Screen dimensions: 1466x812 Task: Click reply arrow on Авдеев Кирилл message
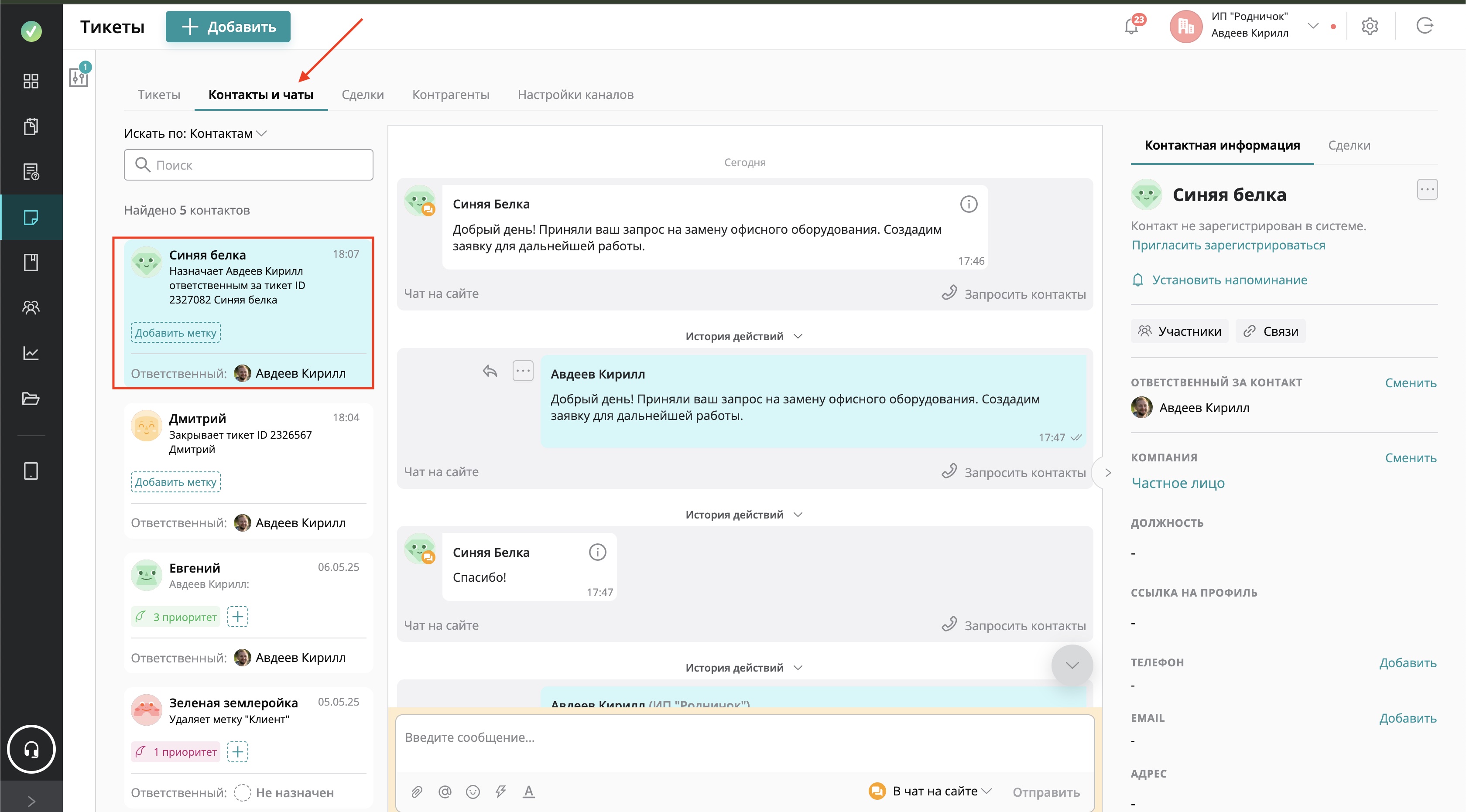click(490, 371)
